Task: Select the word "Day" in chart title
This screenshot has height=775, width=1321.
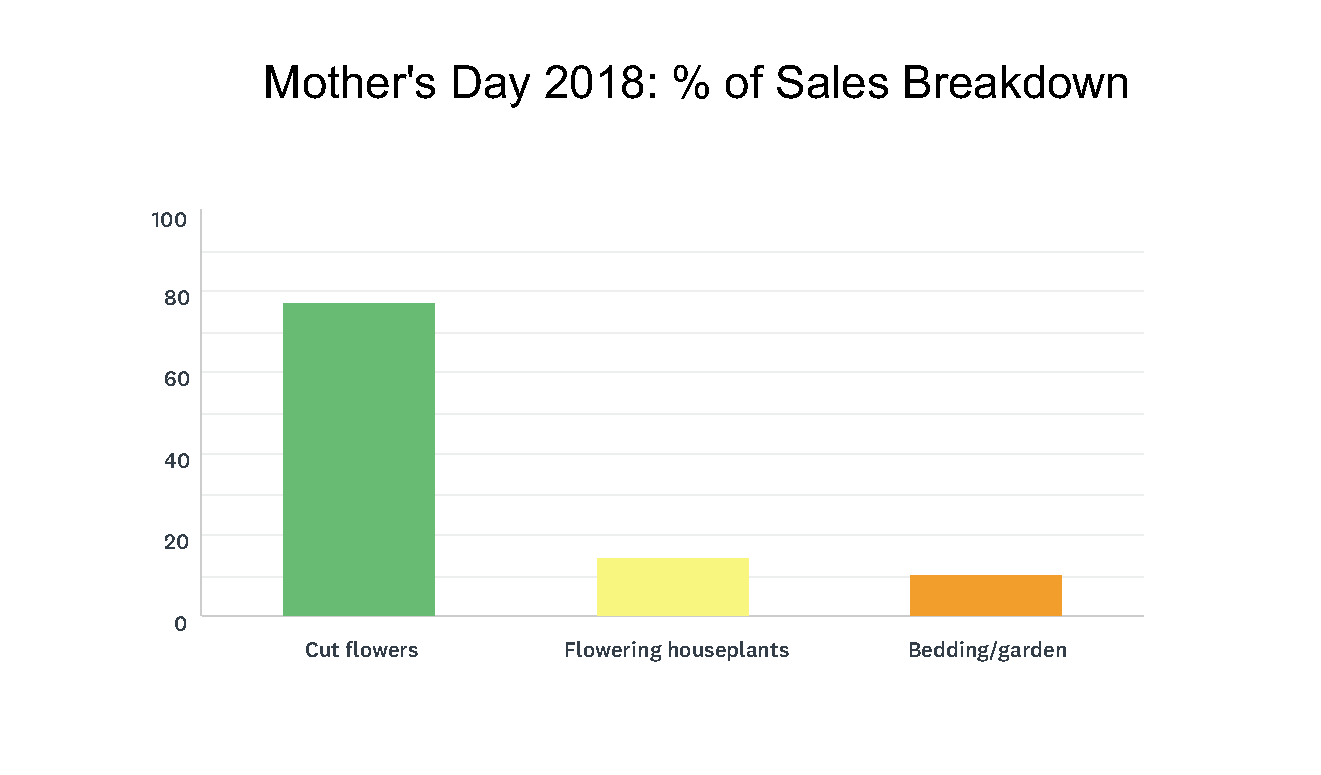Action: 490,82
